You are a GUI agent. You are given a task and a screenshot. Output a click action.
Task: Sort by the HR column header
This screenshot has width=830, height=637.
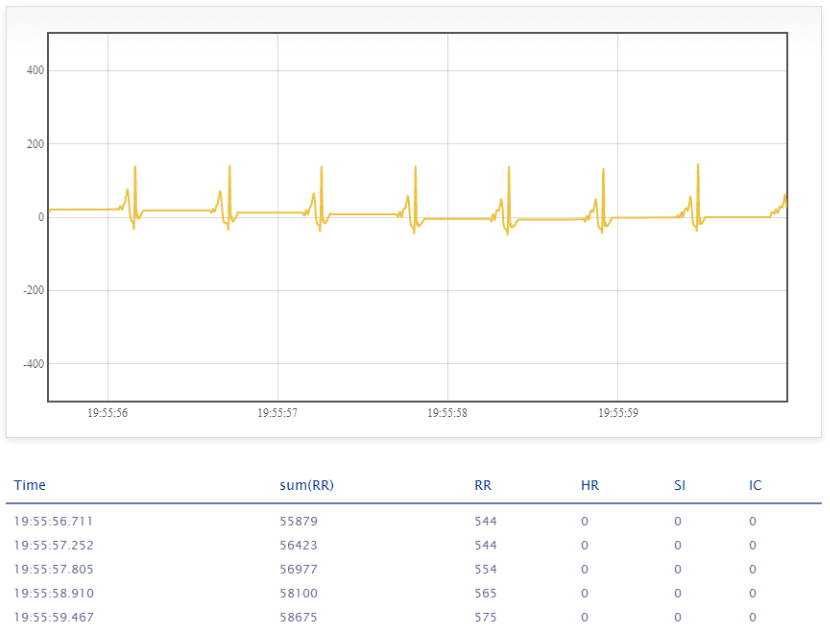590,485
